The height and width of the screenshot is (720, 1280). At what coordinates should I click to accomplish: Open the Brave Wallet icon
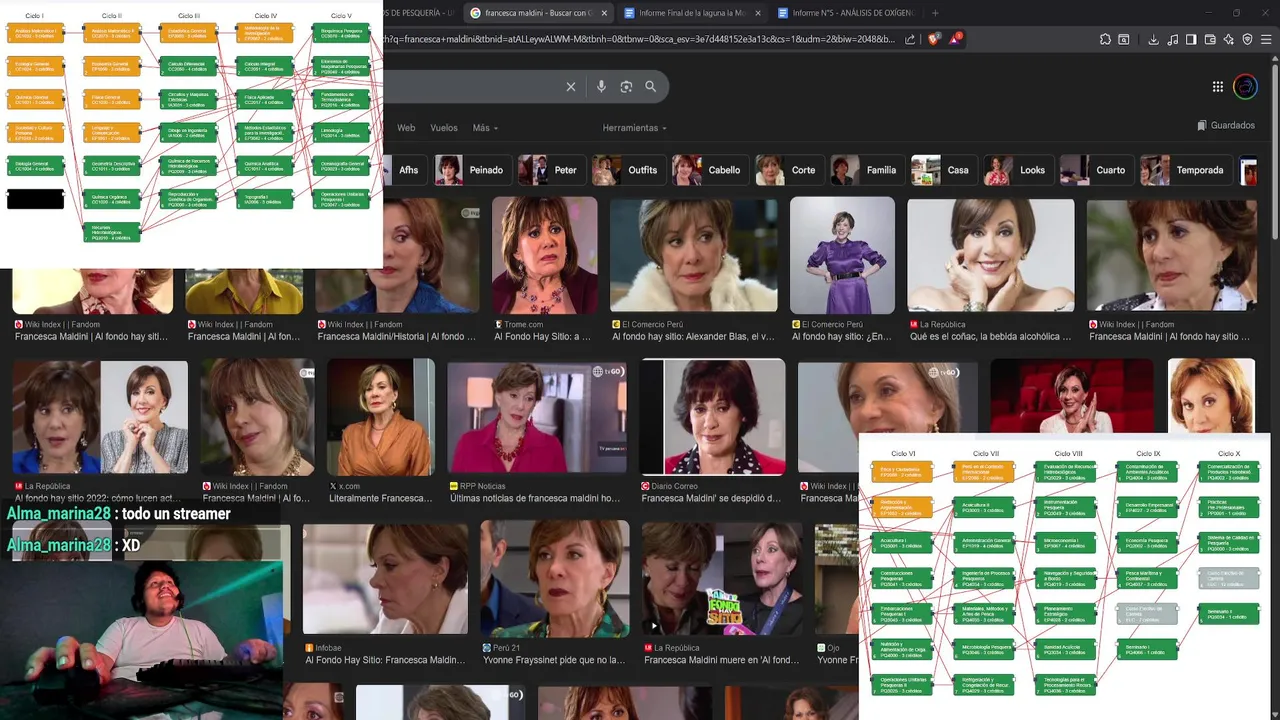(x=1210, y=40)
